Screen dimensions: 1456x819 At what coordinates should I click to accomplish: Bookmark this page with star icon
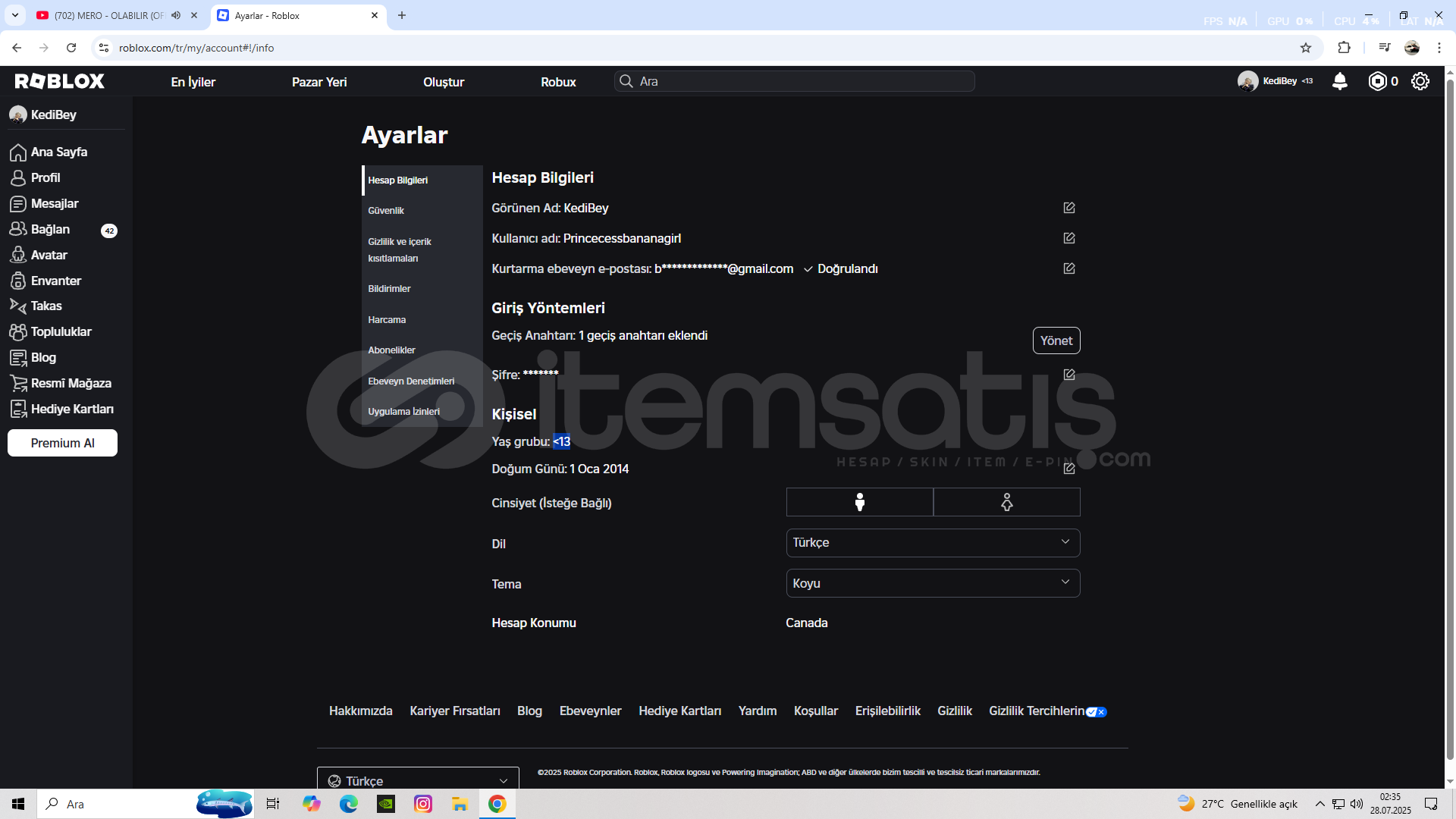pyautogui.click(x=1305, y=48)
